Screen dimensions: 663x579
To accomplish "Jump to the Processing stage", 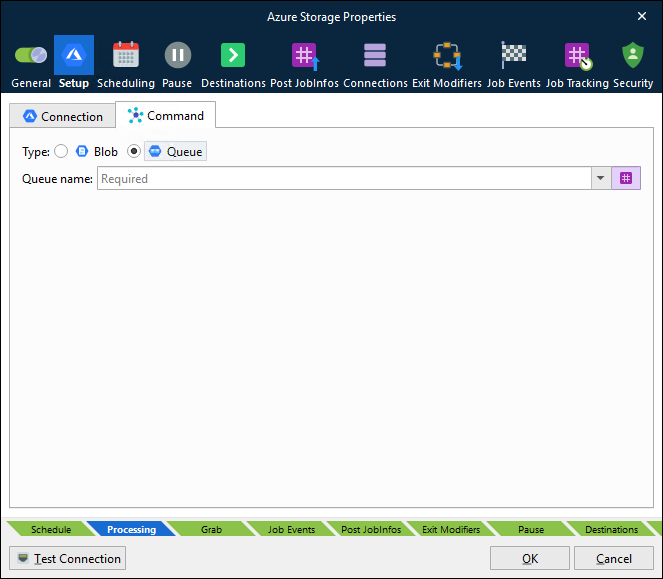I will [x=132, y=529].
